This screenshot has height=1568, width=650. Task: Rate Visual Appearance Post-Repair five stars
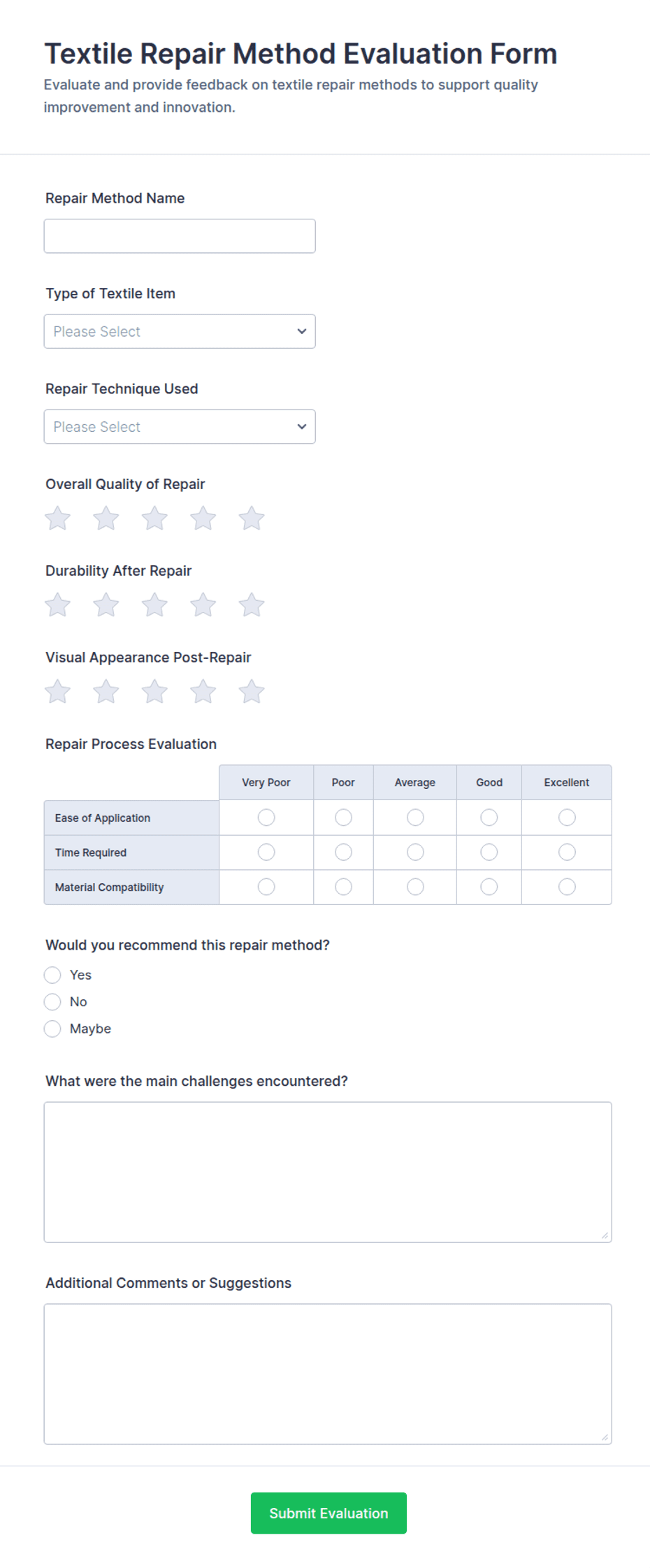tap(252, 692)
